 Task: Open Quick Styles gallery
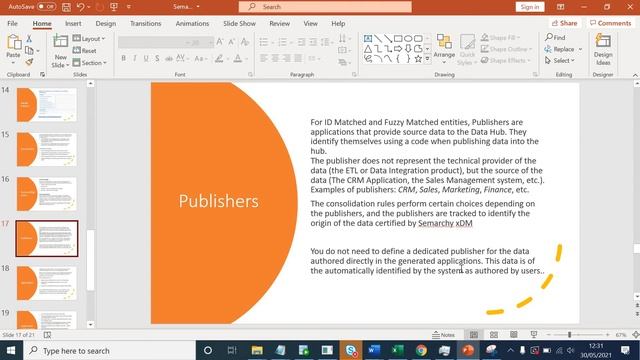[x=467, y=50]
